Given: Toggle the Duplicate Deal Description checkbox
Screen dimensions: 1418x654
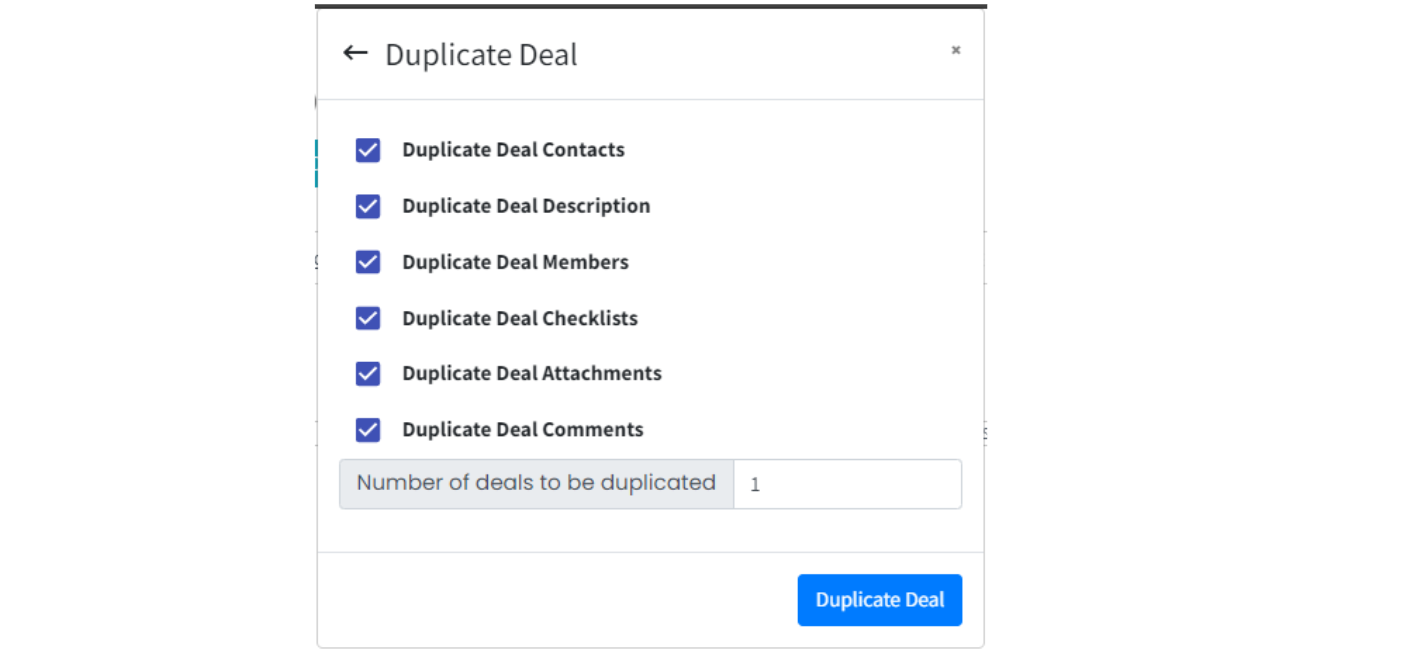Looking at the screenshot, I should click(368, 206).
